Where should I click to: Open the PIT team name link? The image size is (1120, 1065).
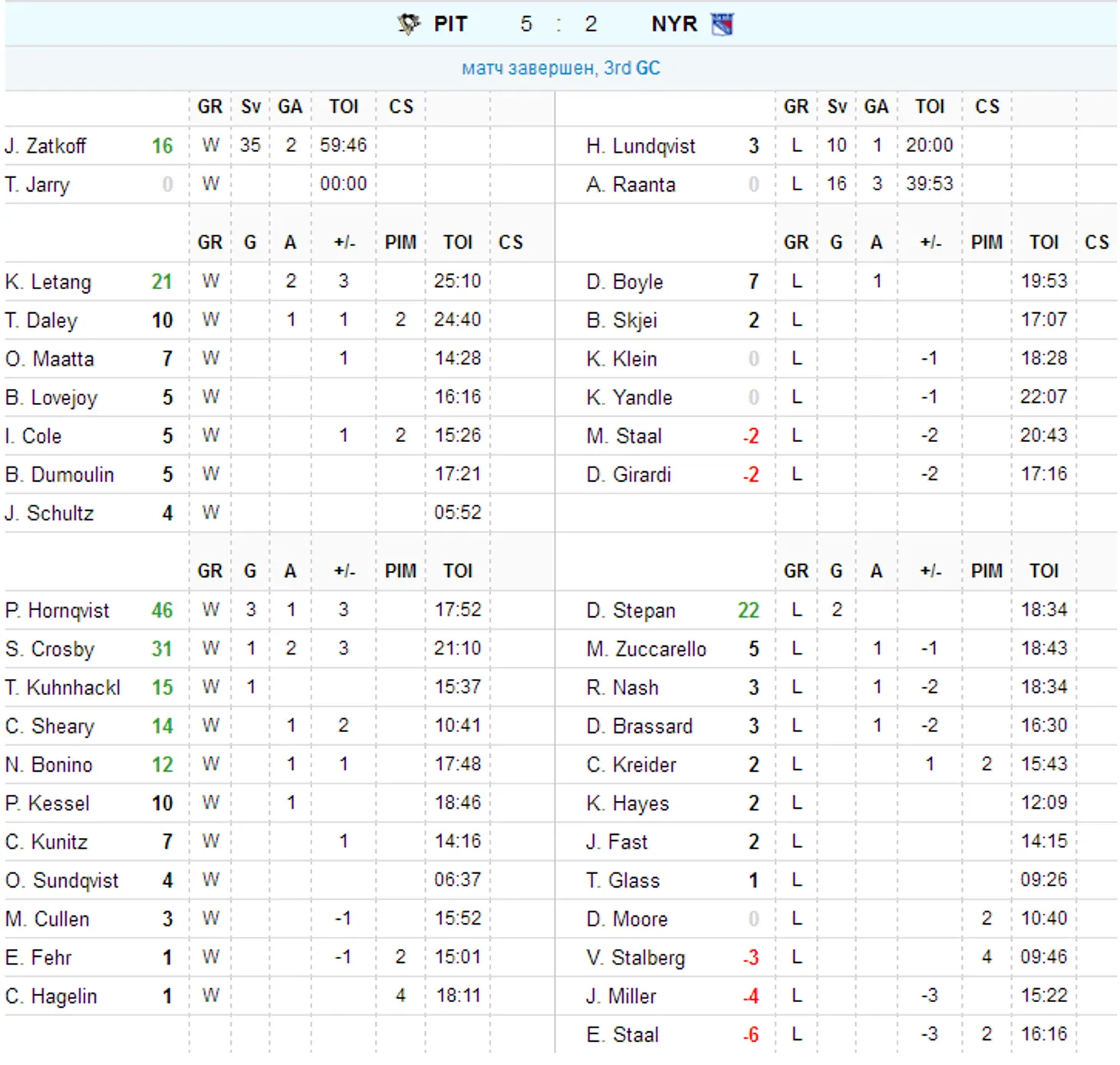coord(450,24)
